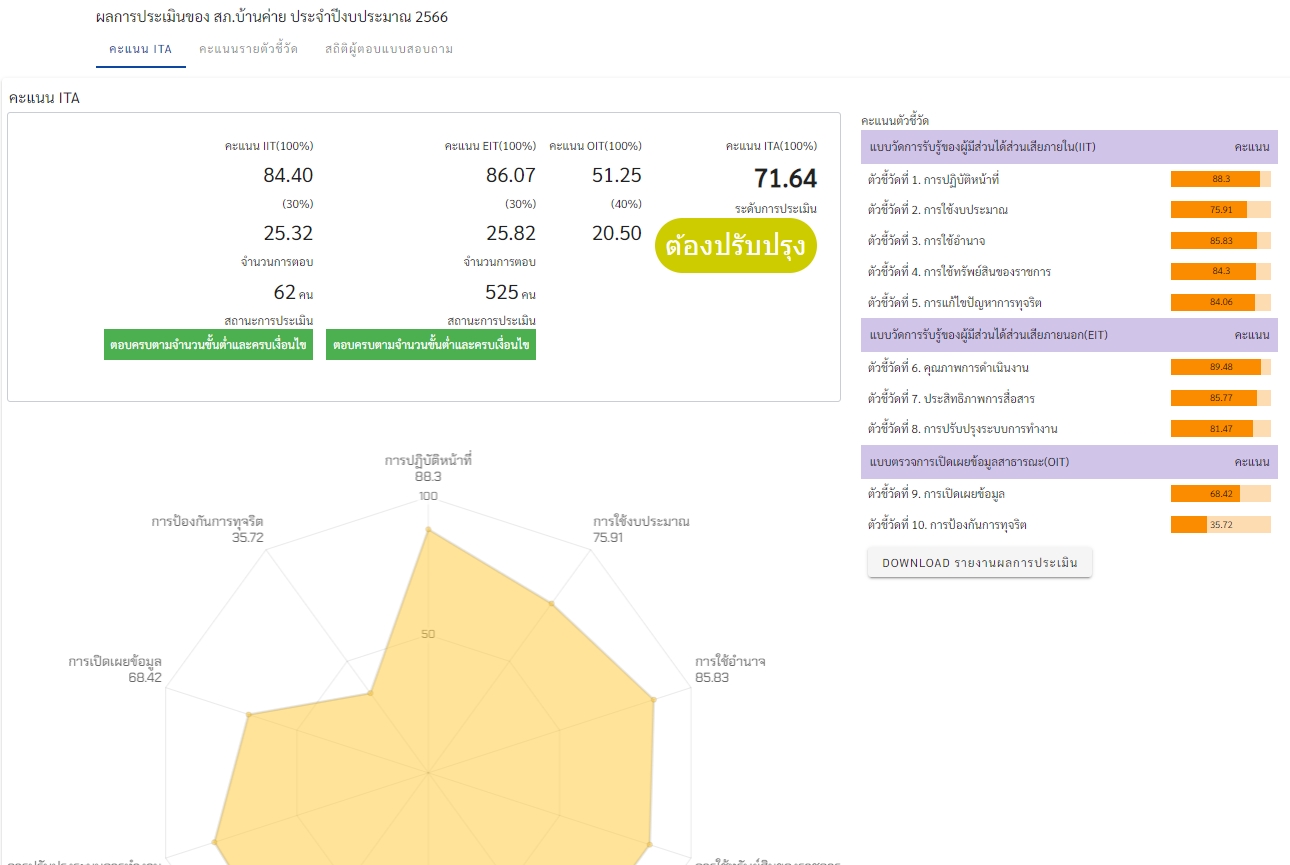Click the การใช้อำนาจ label on radar chart
The image size is (1290, 865).
[730, 662]
